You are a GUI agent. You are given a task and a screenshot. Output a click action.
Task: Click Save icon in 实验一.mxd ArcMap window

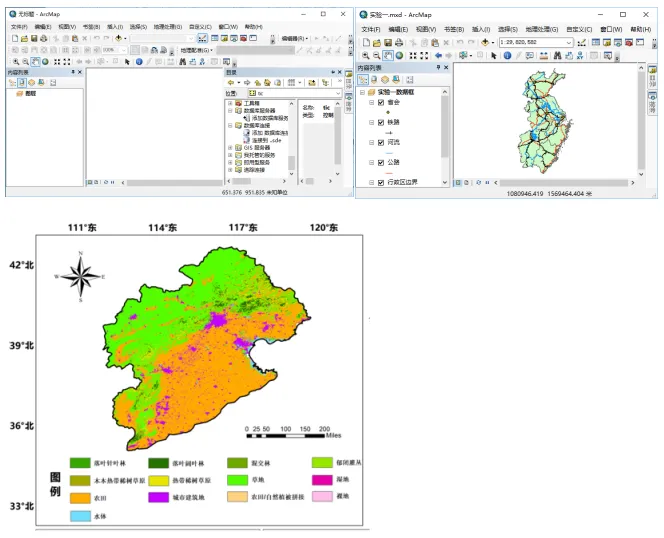point(388,42)
